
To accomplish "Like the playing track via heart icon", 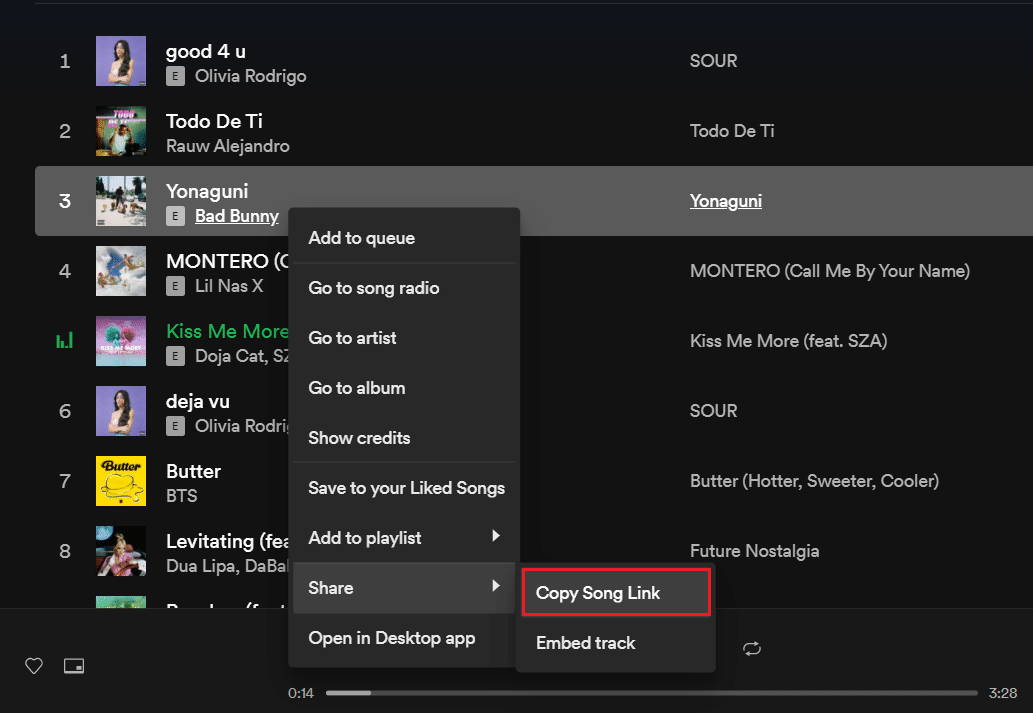I will coord(33,665).
